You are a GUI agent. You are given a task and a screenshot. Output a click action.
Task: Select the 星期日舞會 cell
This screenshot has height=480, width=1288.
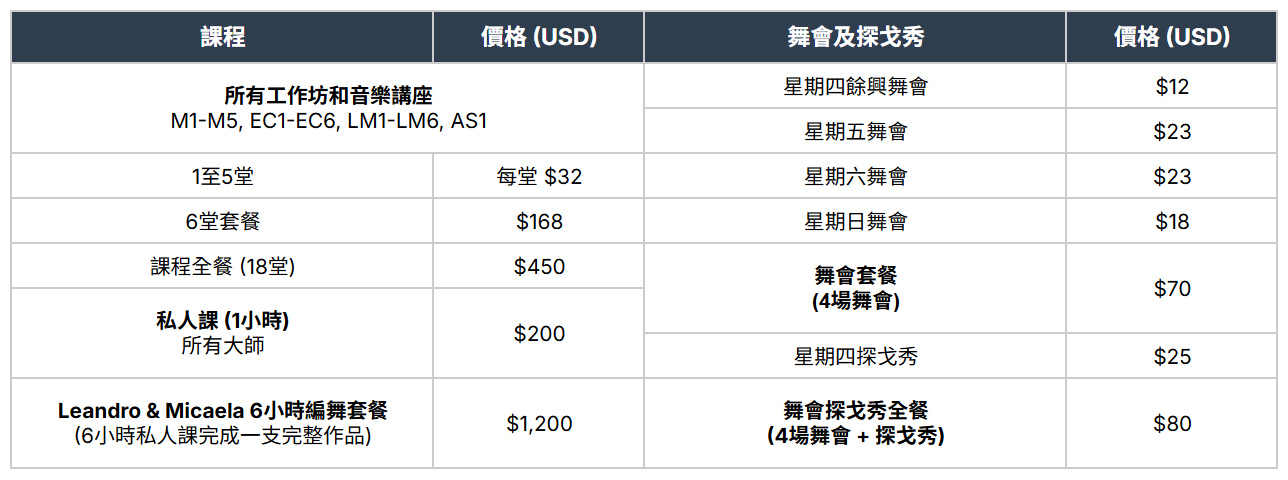click(x=855, y=222)
